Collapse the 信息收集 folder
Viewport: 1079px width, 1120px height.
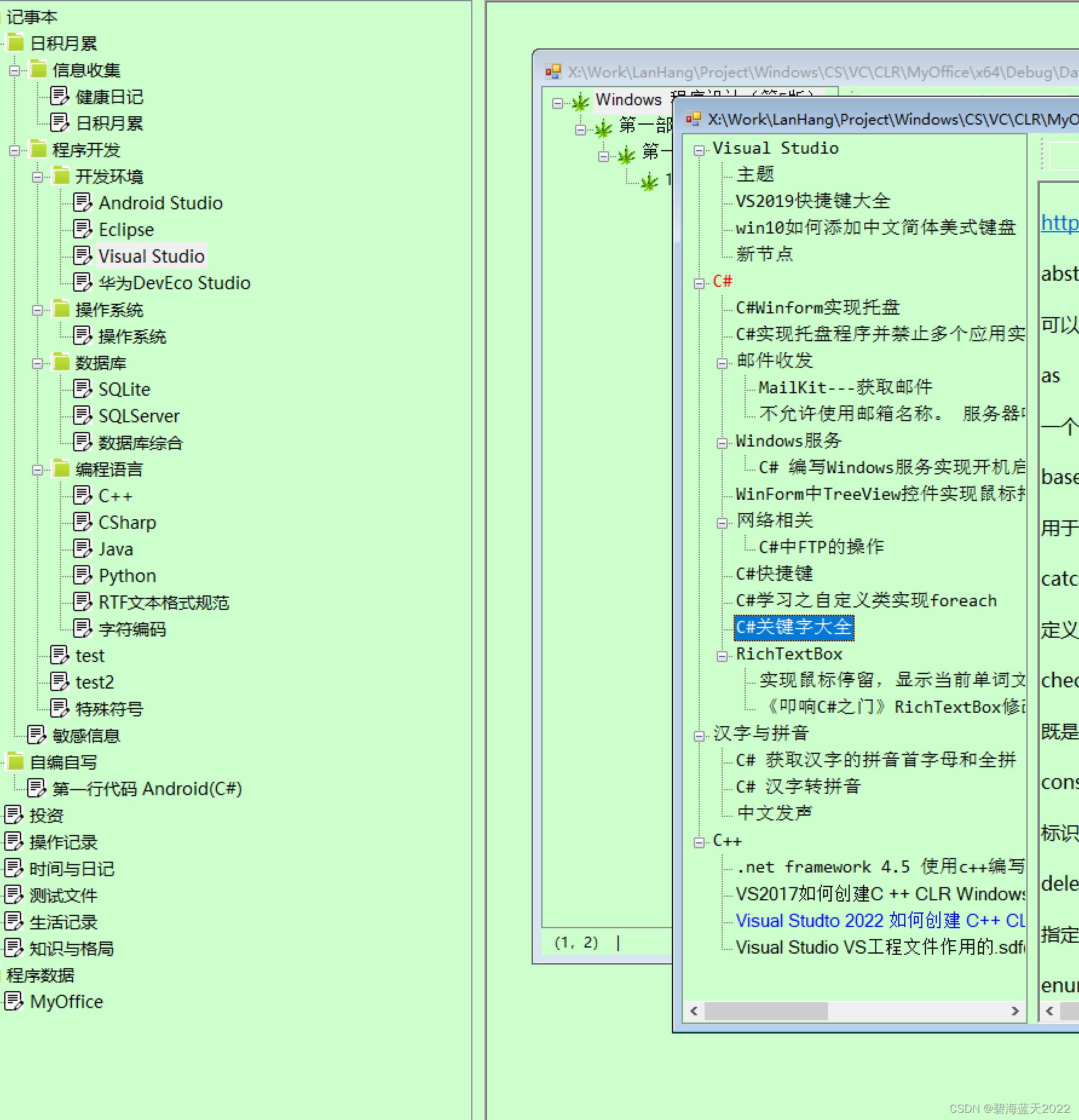[15, 71]
